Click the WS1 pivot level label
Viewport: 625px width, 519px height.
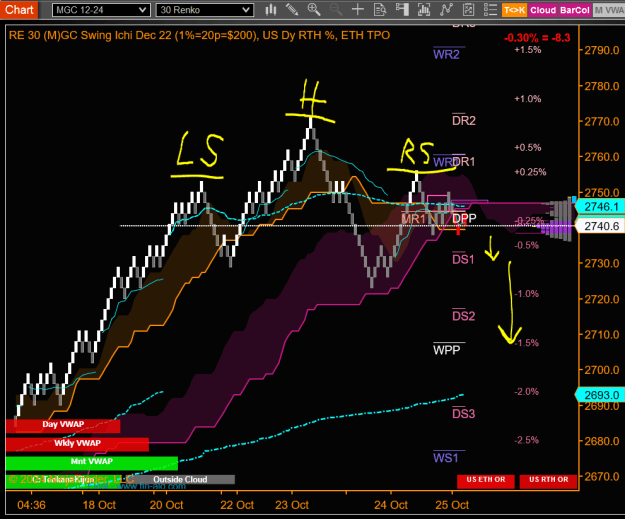pyautogui.click(x=446, y=458)
